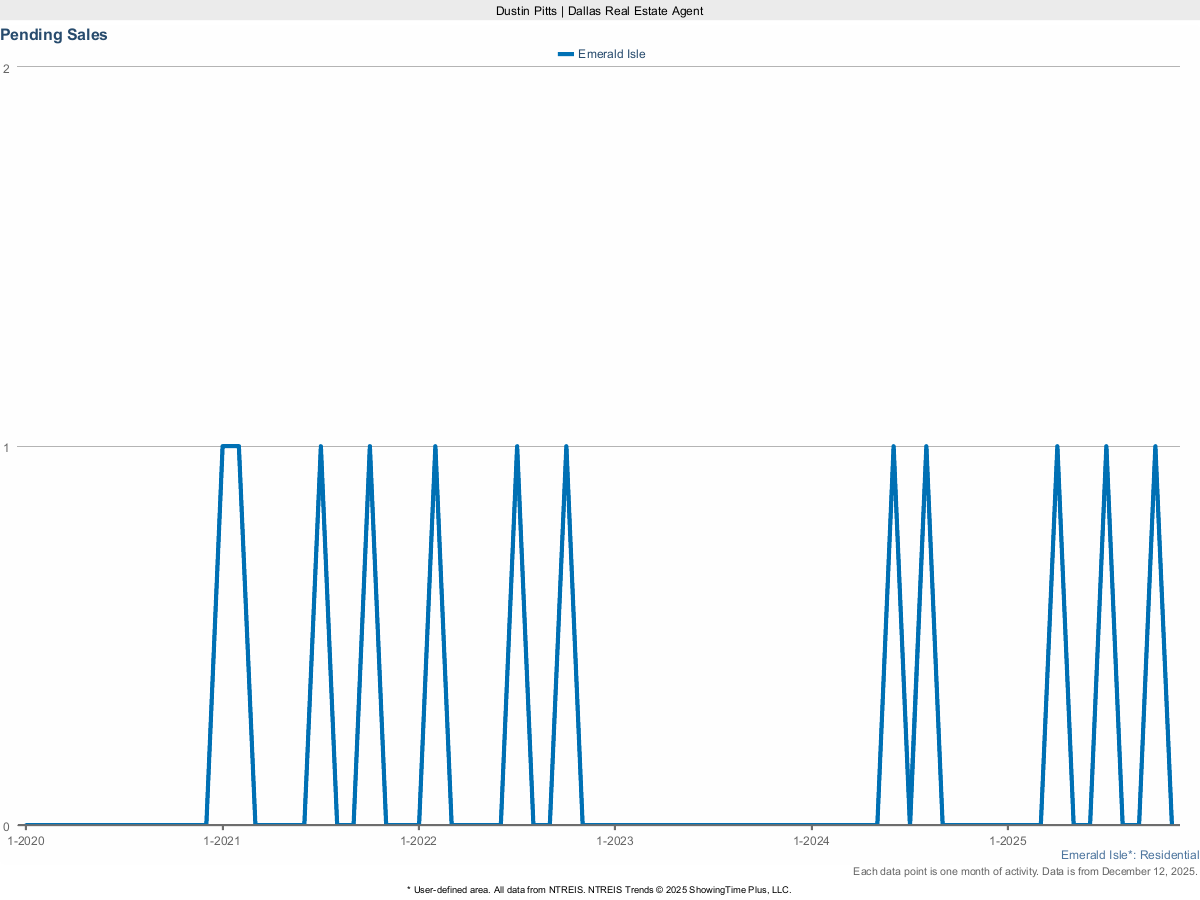Select the 1-2024 x-axis label

pyautogui.click(x=812, y=841)
